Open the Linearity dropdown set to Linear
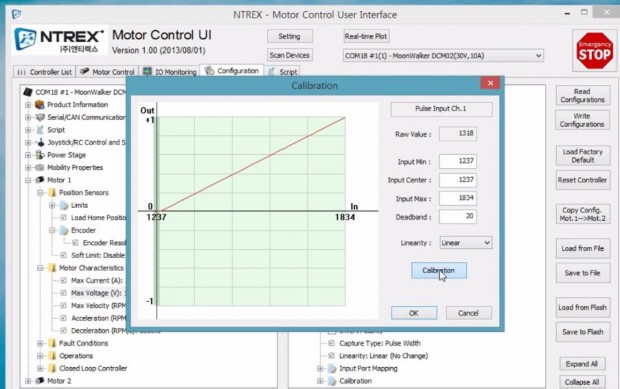Screen dimensions: 620x389 tap(466, 243)
